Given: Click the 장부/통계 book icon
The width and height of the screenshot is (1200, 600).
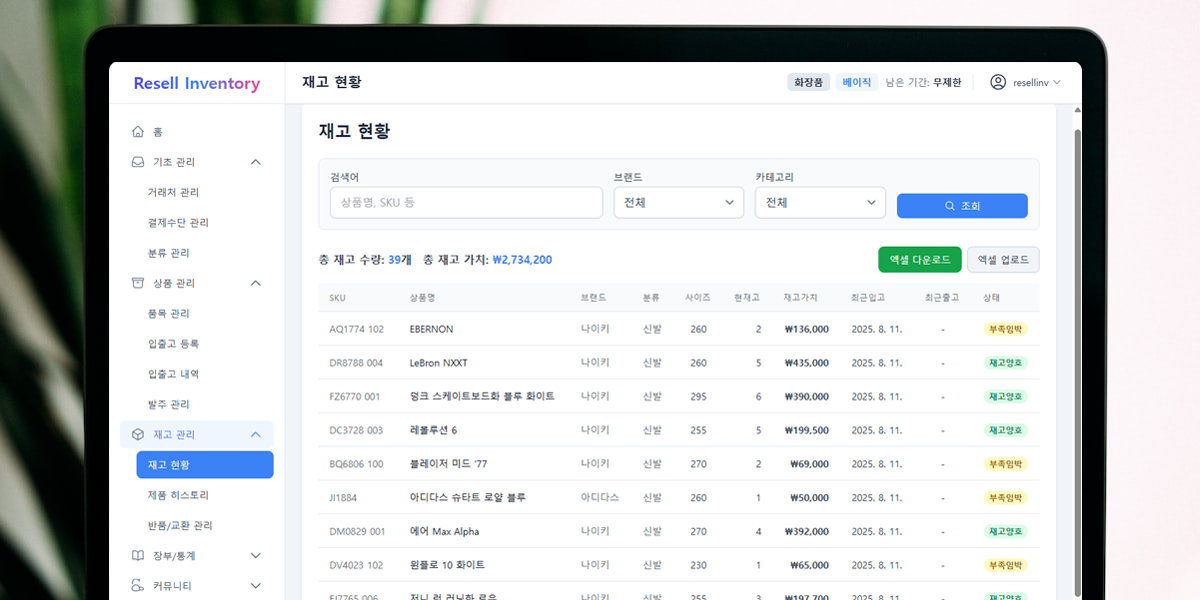Looking at the screenshot, I should coord(138,555).
